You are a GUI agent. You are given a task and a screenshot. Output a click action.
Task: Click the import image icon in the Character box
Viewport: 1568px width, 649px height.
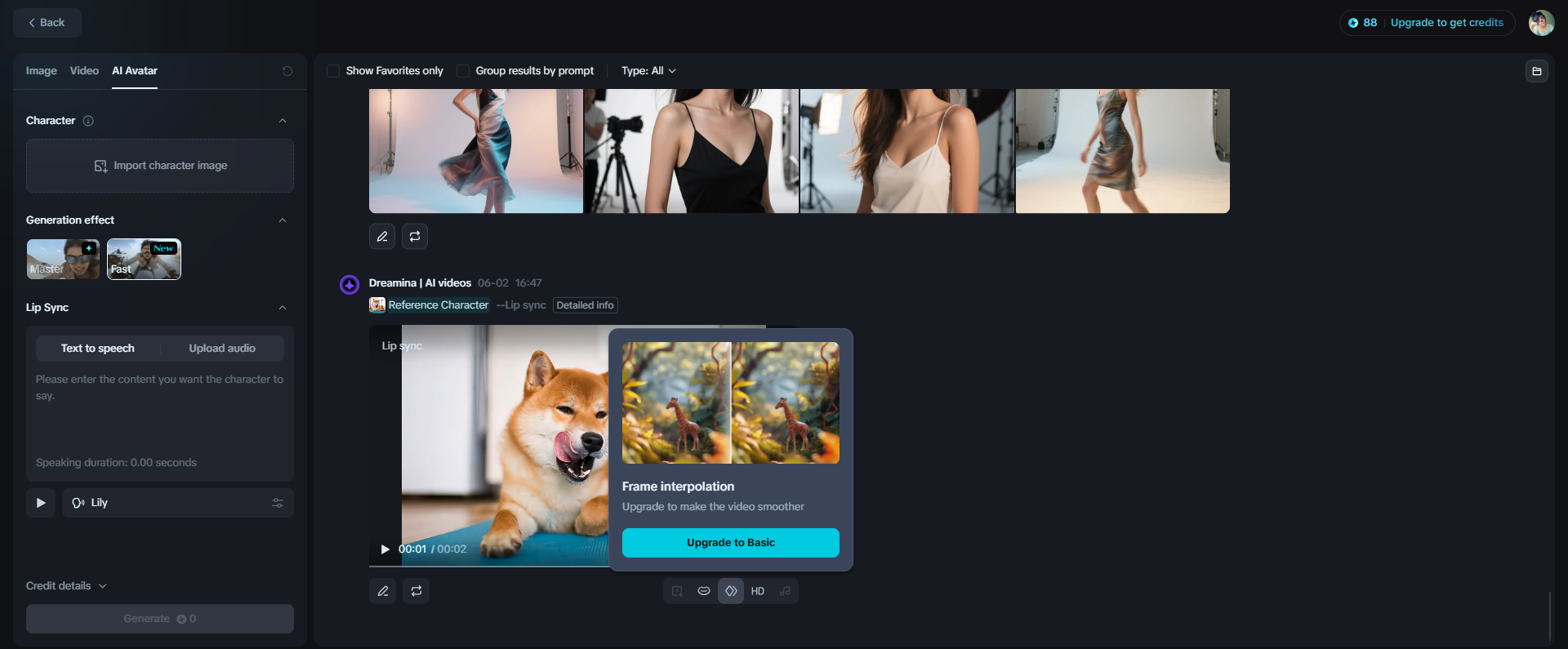100,166
